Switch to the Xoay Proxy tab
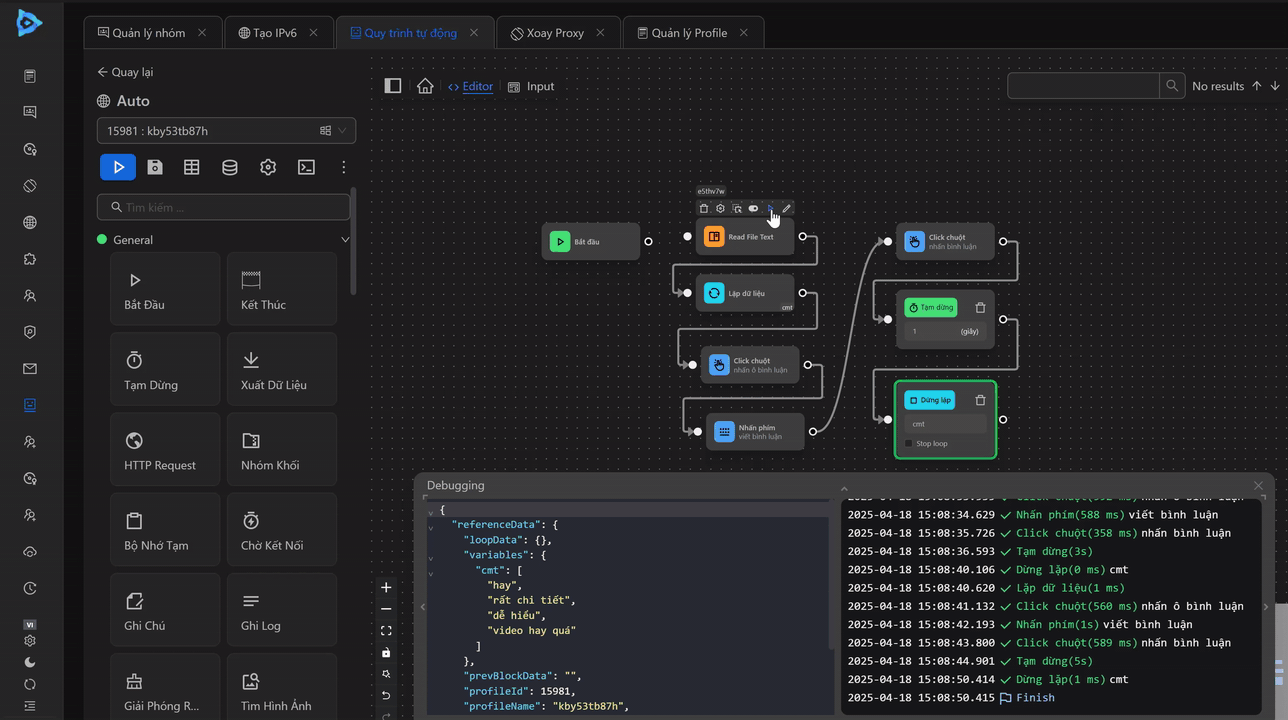 (x=547, y=33)
